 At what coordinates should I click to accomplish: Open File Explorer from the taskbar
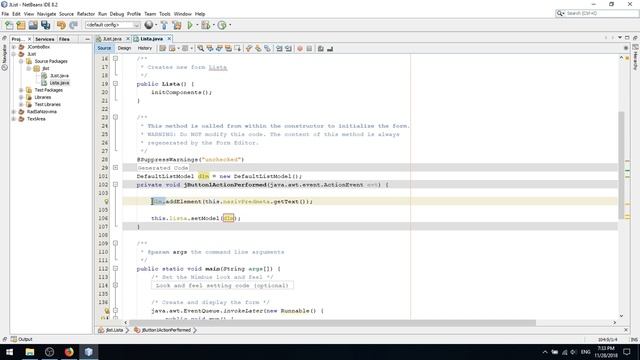[x=30, y=352]
